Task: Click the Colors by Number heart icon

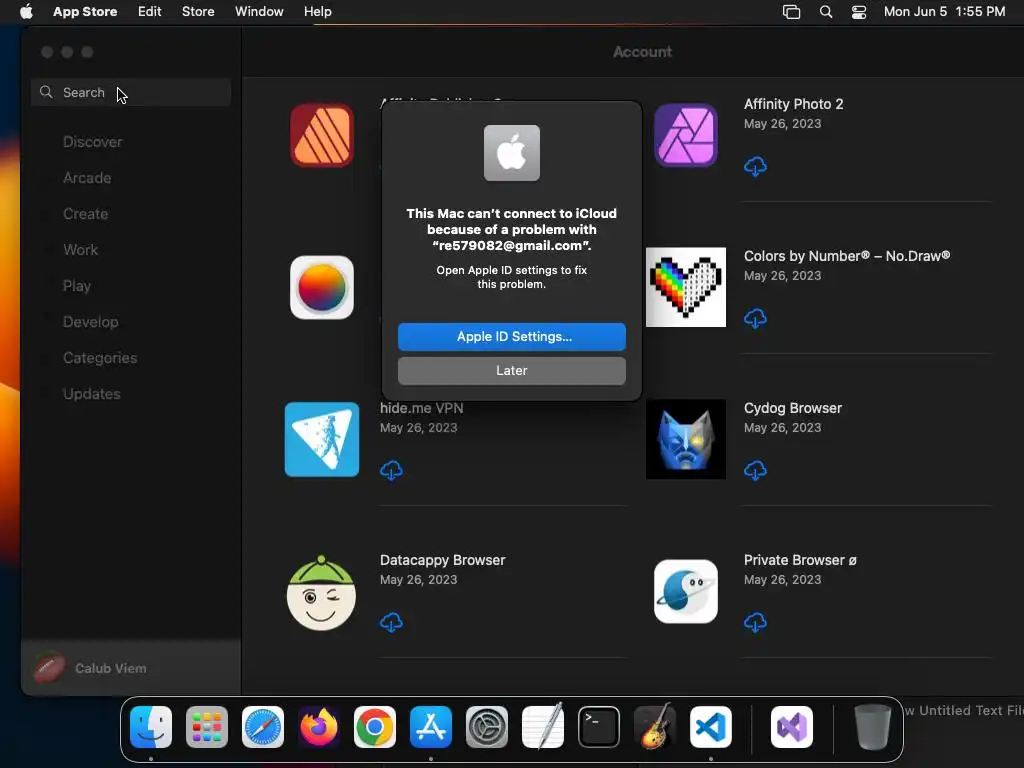Action: pos(686,287)
